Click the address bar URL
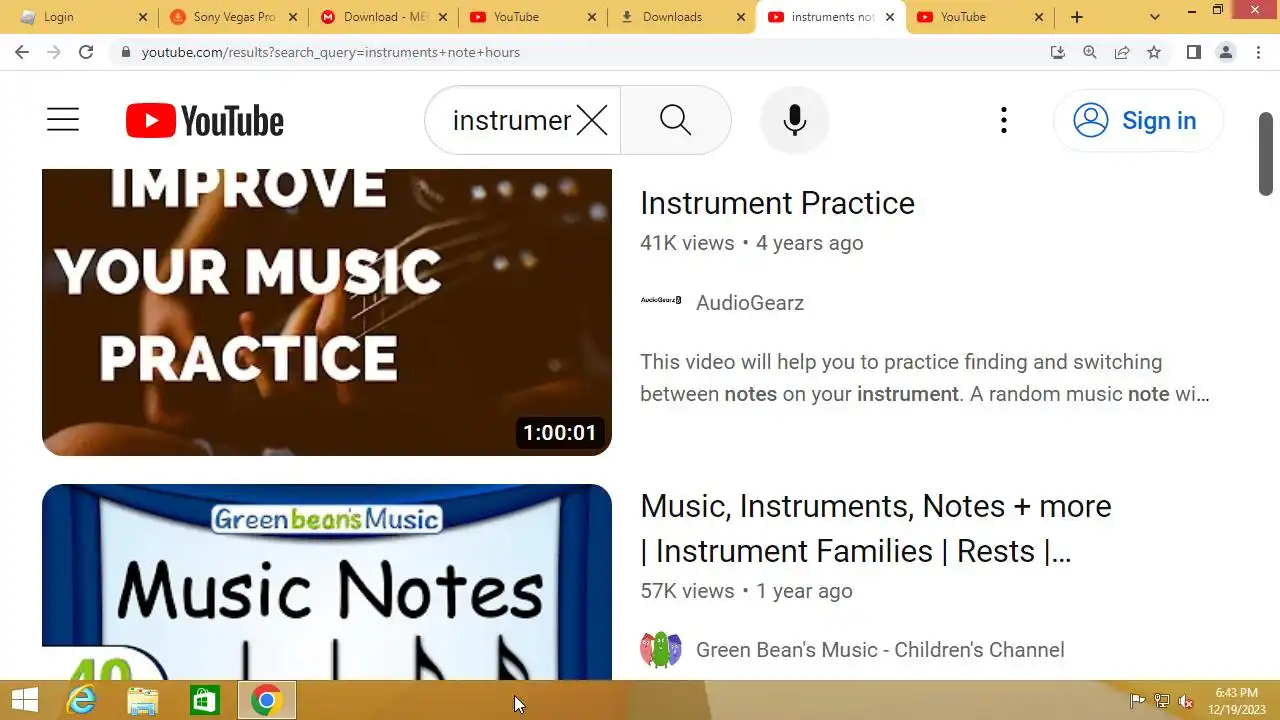 331,52
